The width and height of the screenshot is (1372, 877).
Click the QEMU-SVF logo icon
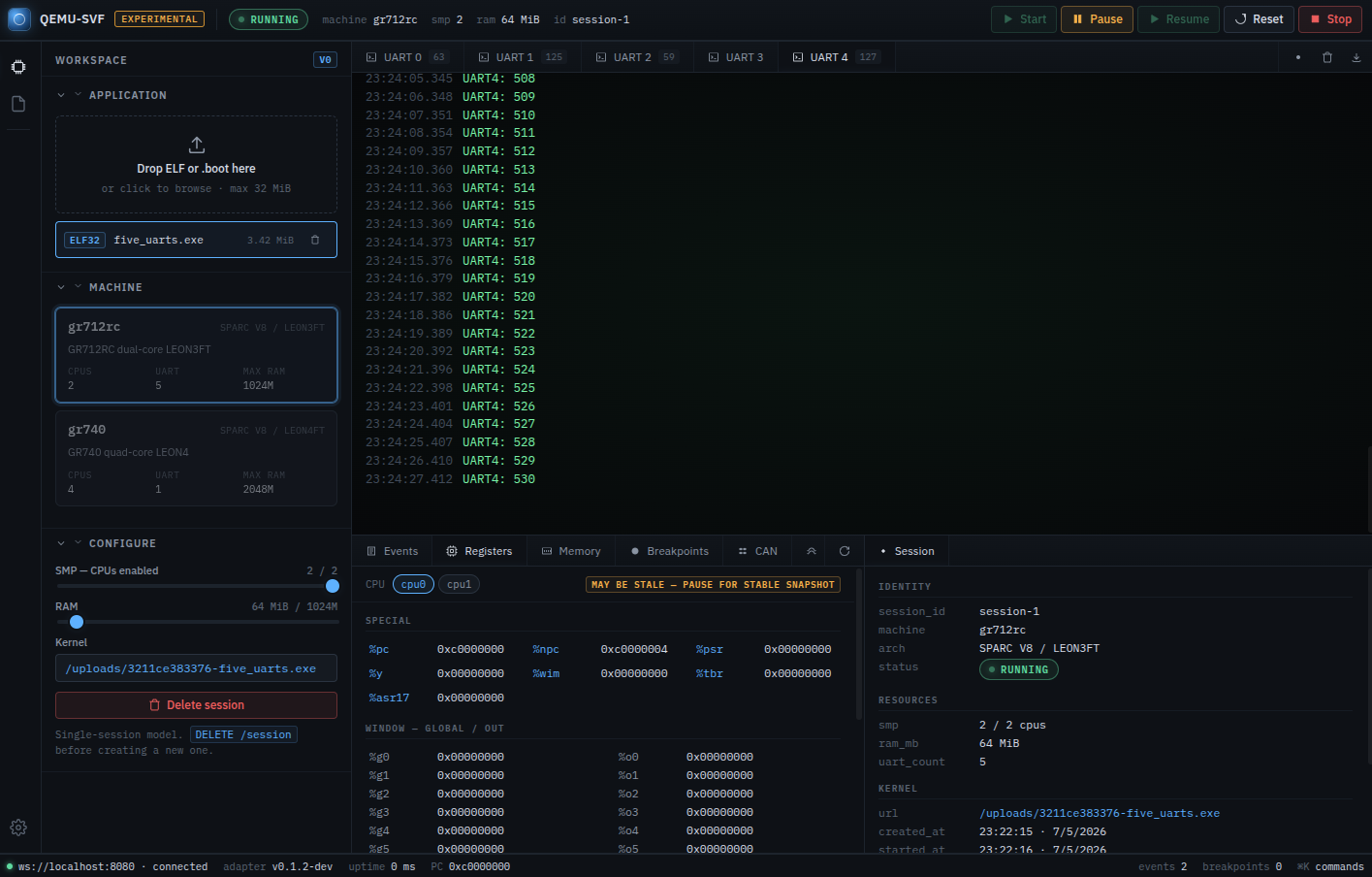(x=19, y=18)
